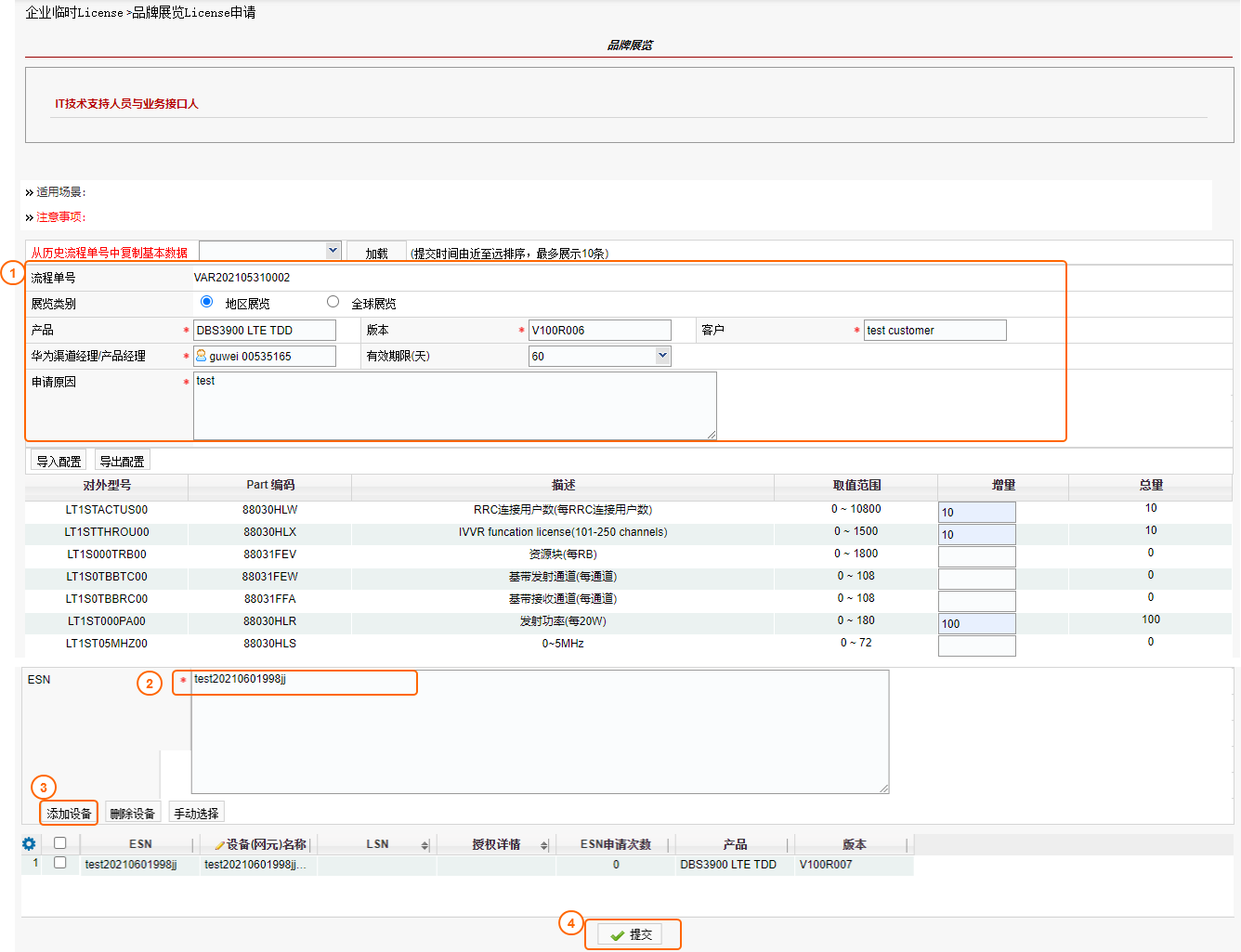Sort by the LSN column arrows
The width and height of the screenshot is (1241, 952).
[425, 845]
